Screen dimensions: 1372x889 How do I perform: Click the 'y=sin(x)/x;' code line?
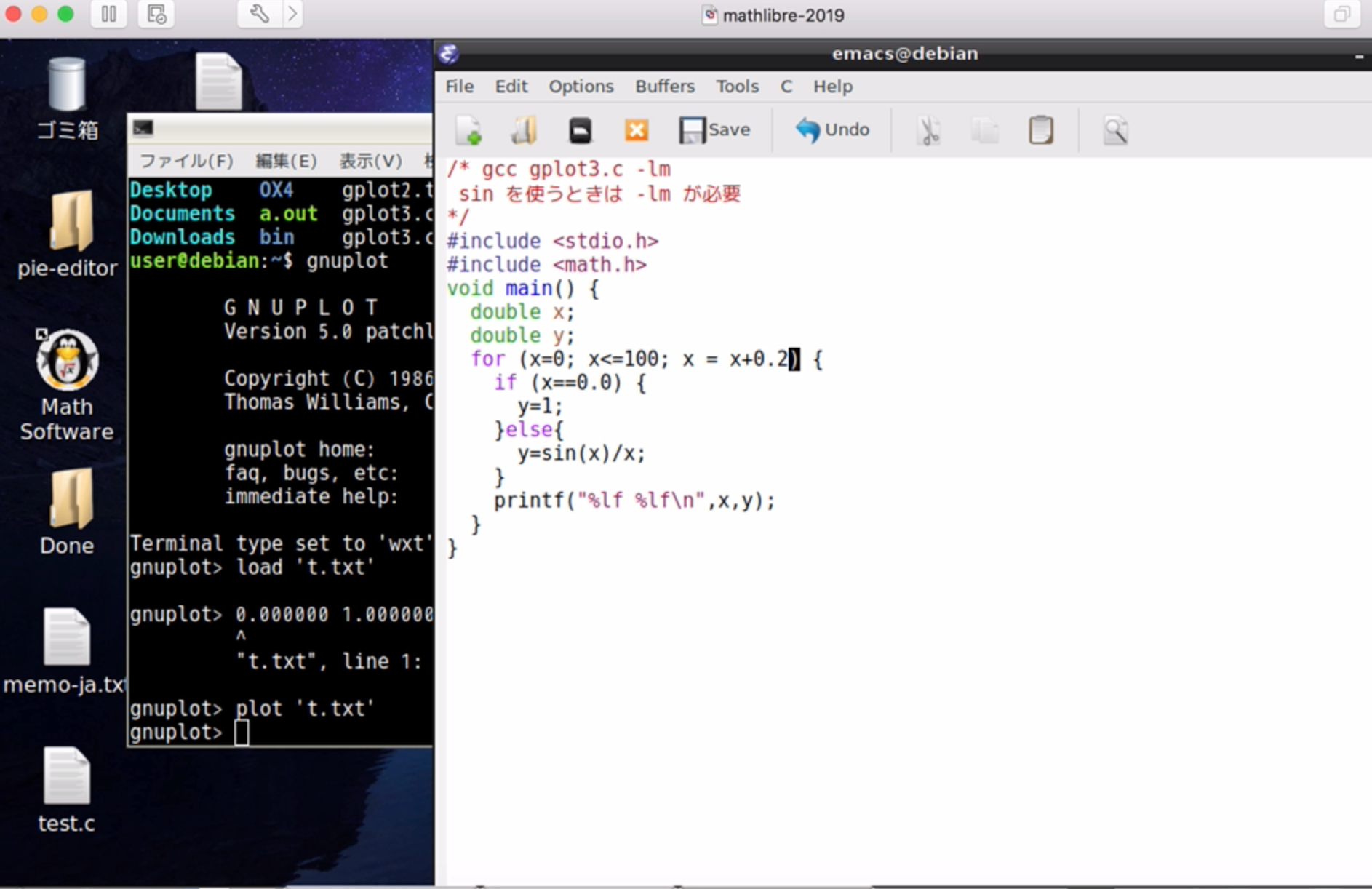[x=581, y=453]
